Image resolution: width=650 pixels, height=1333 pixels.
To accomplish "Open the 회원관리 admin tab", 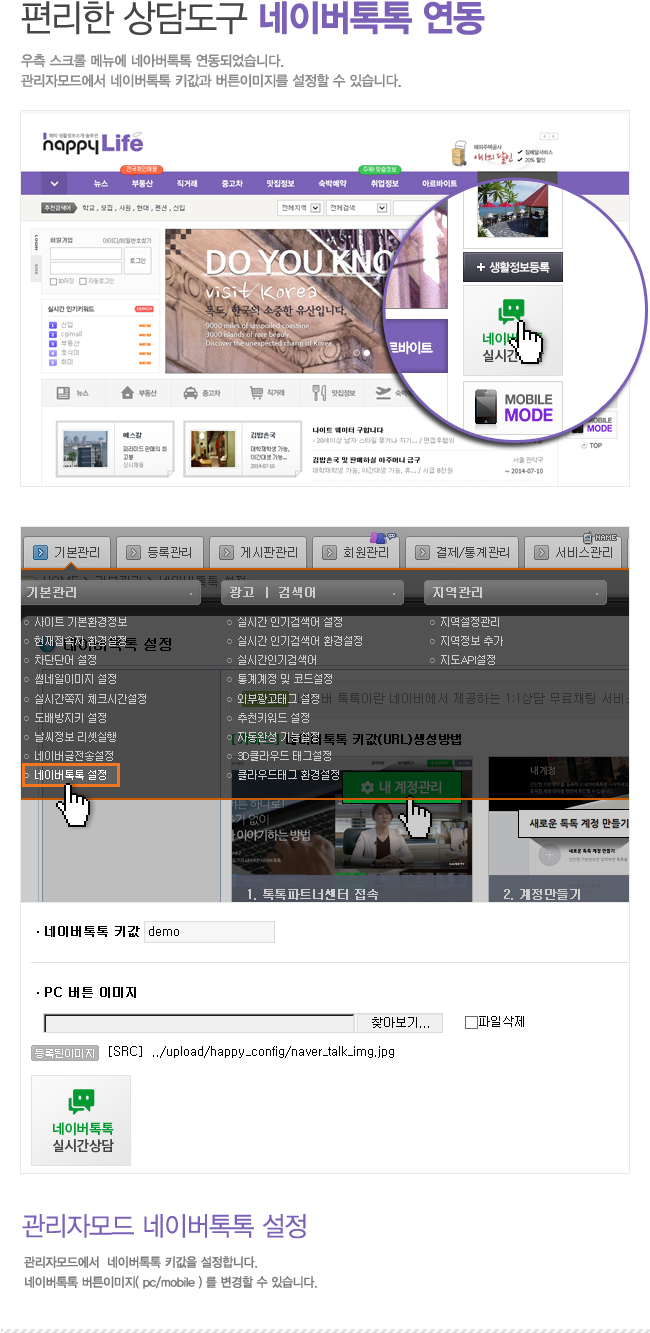I will pos(356,552).
